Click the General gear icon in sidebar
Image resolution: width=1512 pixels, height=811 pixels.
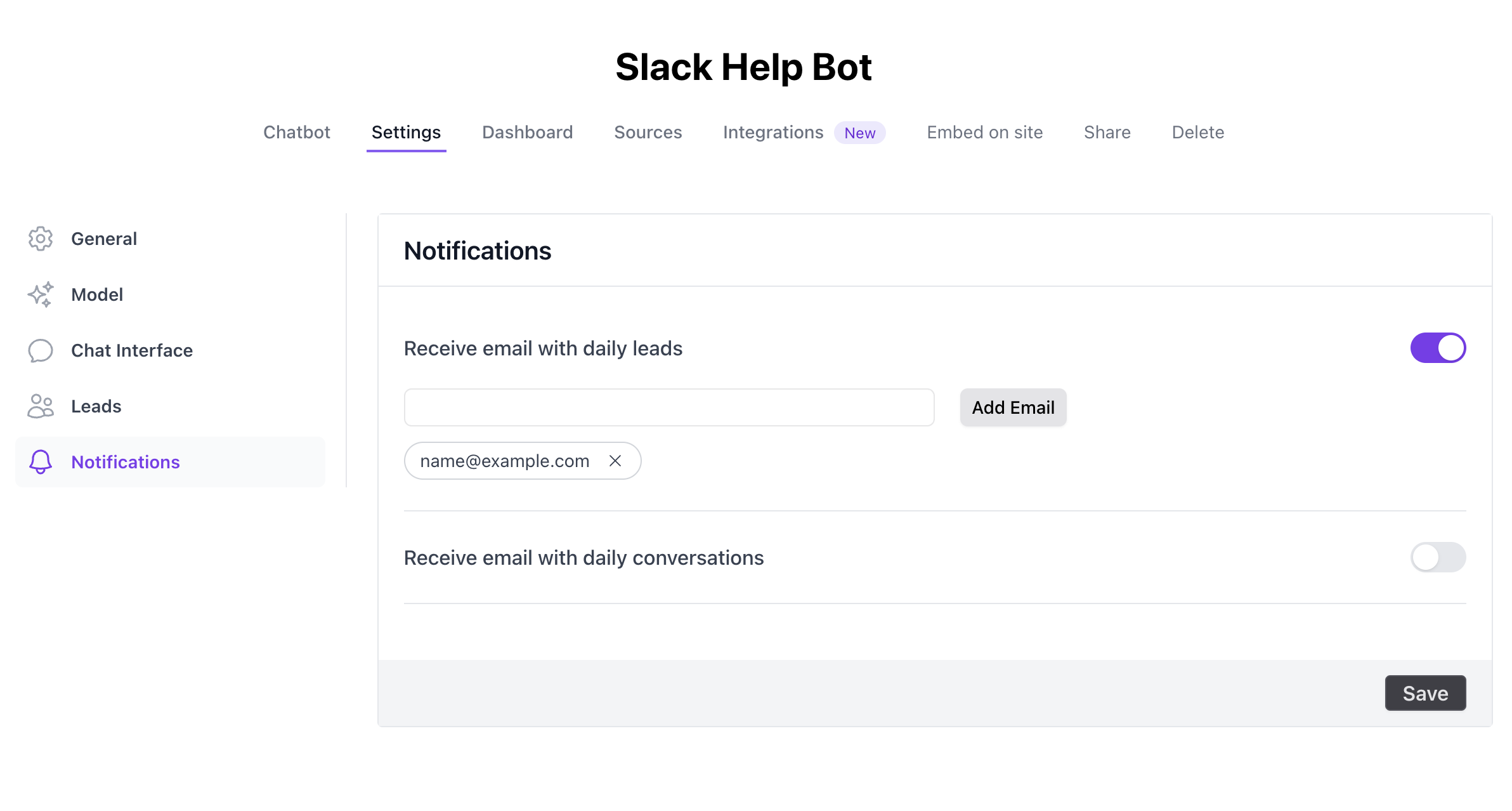coord(41,239)
